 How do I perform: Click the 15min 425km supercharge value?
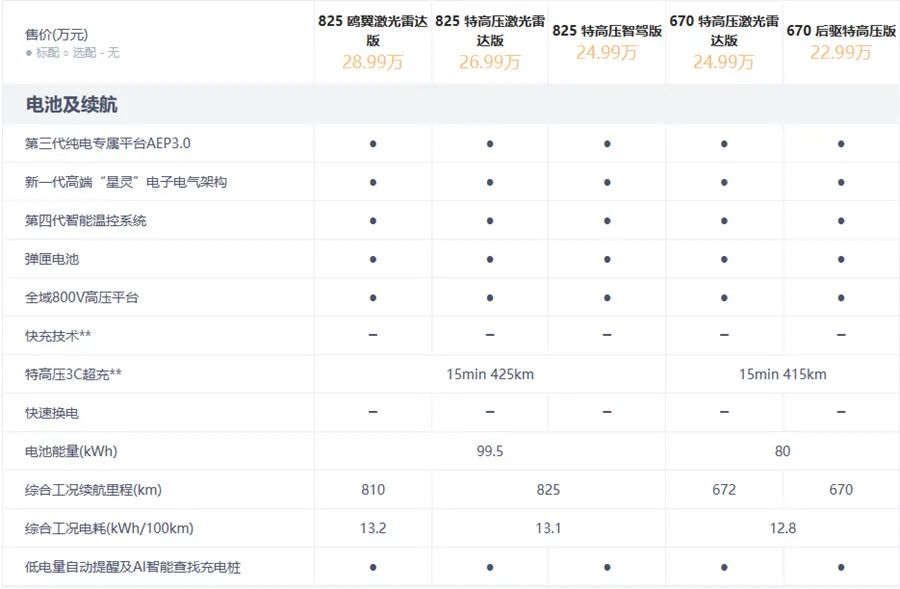pyautogui.click(x=490, y=374)
